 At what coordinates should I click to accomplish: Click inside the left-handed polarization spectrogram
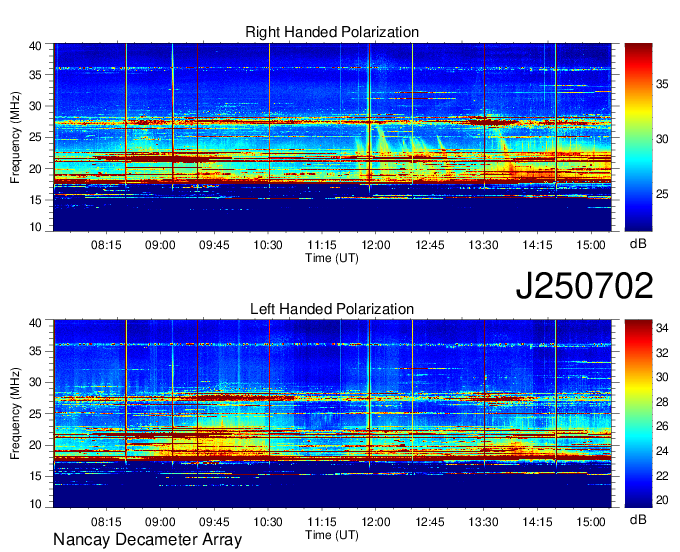tap(332, 414)
